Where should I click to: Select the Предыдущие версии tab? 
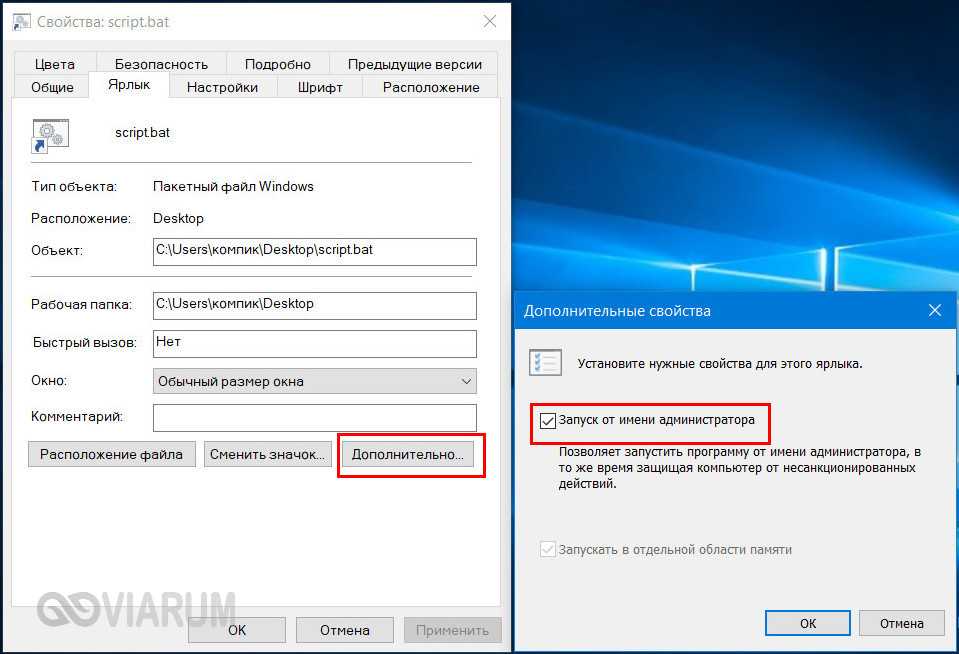pyautogui.click(x=415, y=64)
